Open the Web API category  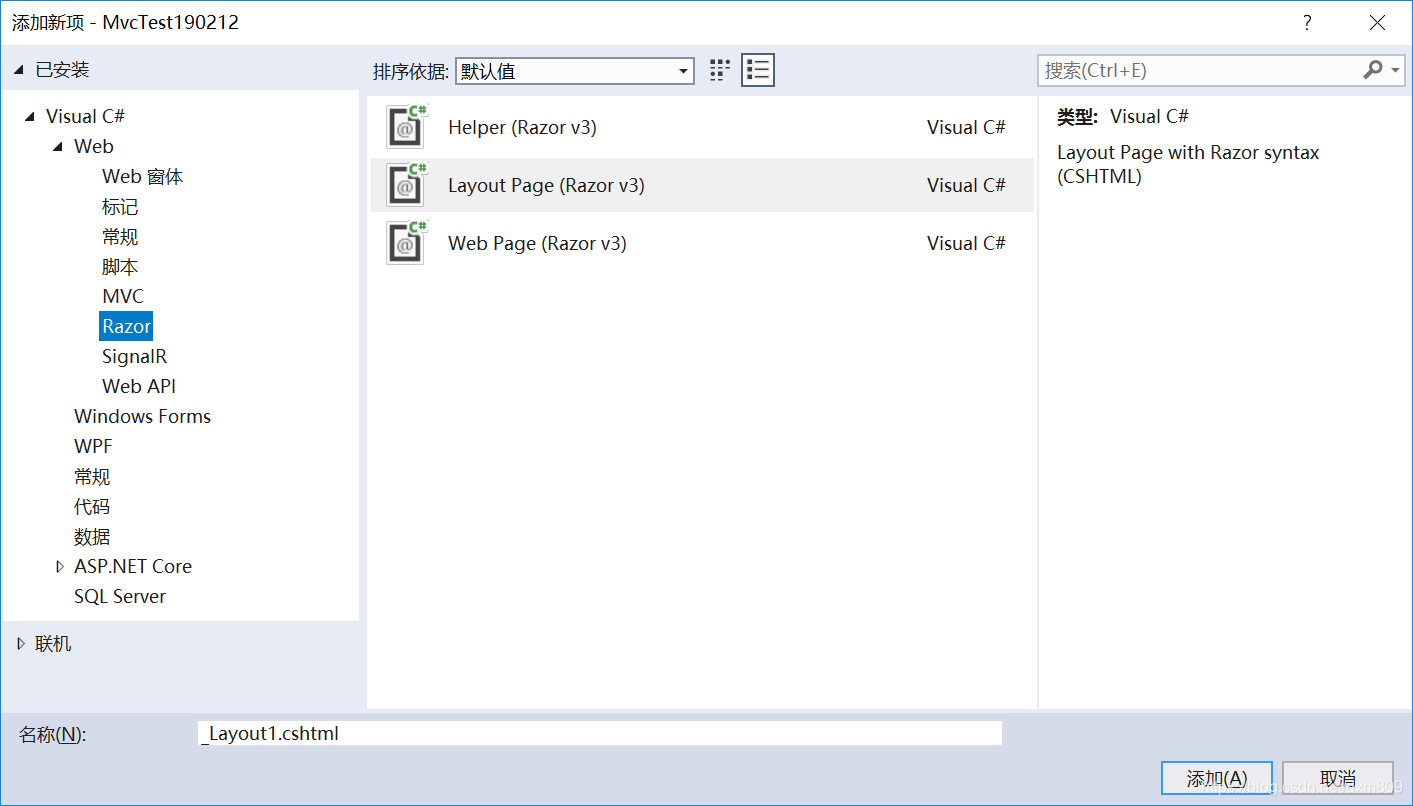(139, 385)
